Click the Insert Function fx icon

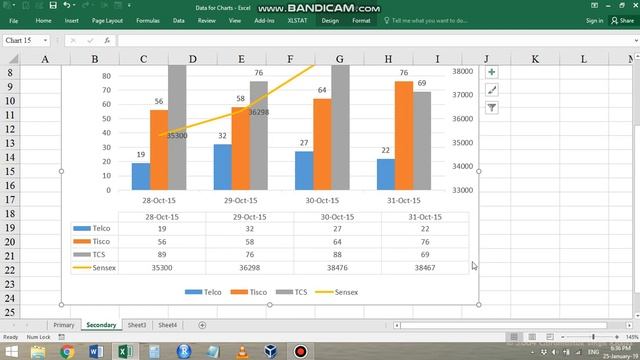pyautogui.click(x=107, y=40)
